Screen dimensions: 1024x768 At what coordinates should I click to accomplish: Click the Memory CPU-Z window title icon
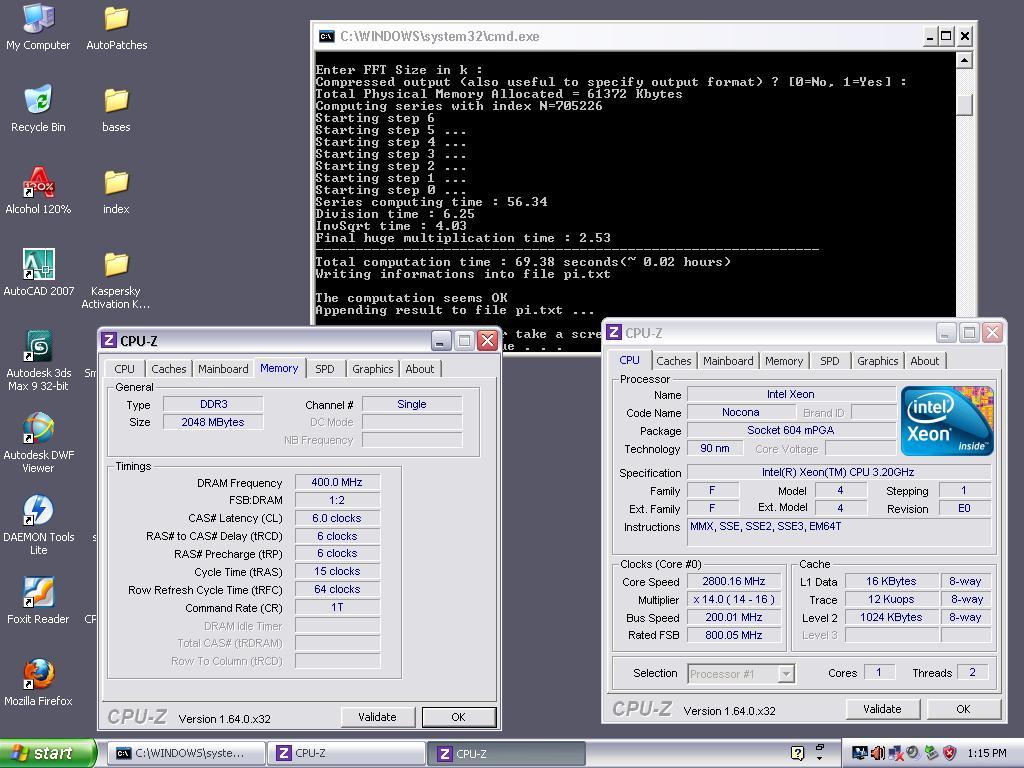coord(108,340)
